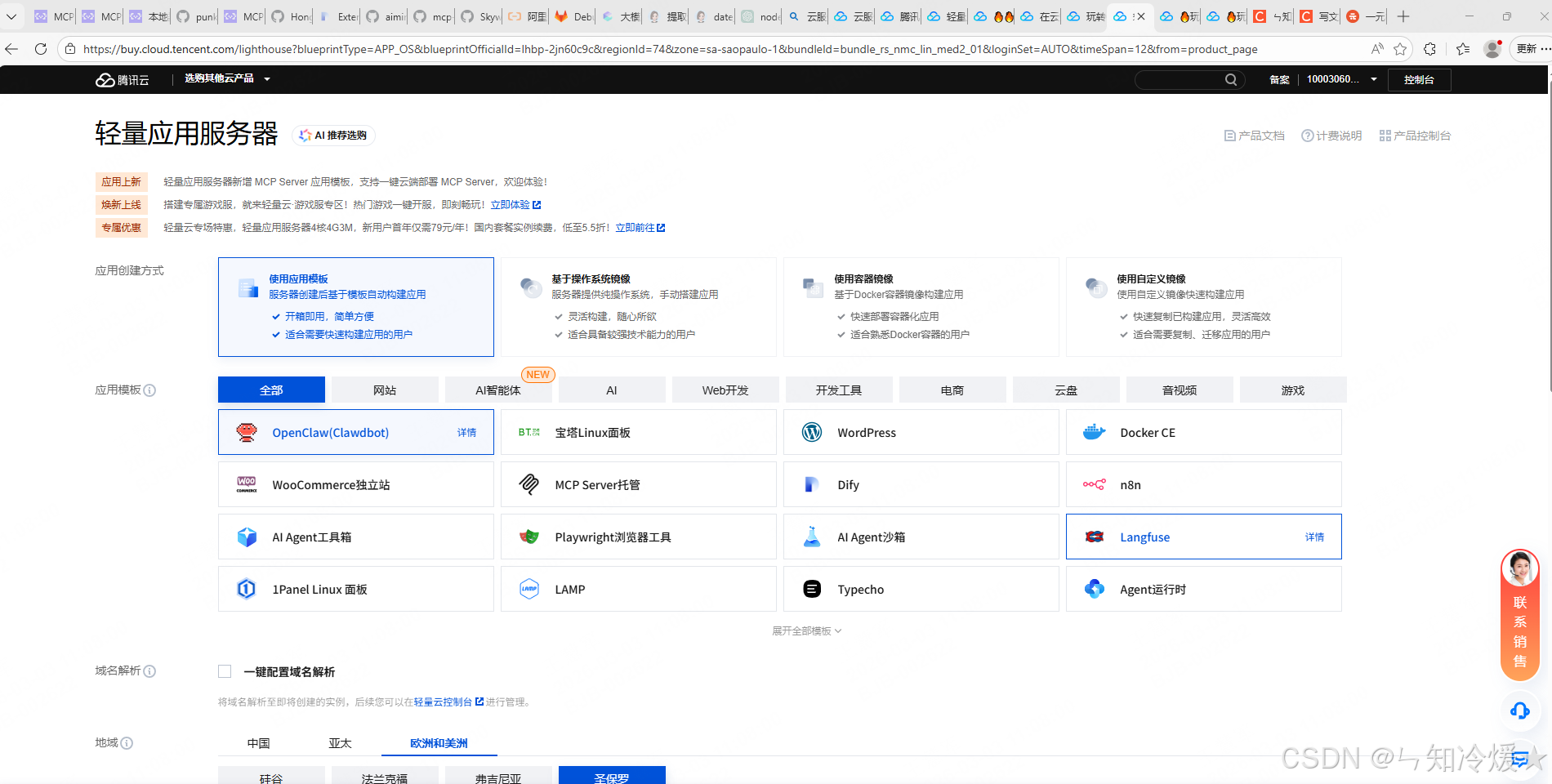Switch to the 欧洲和美洲 region tab
This screenshot has width=1552, height=784.
(x=439, y=743)
